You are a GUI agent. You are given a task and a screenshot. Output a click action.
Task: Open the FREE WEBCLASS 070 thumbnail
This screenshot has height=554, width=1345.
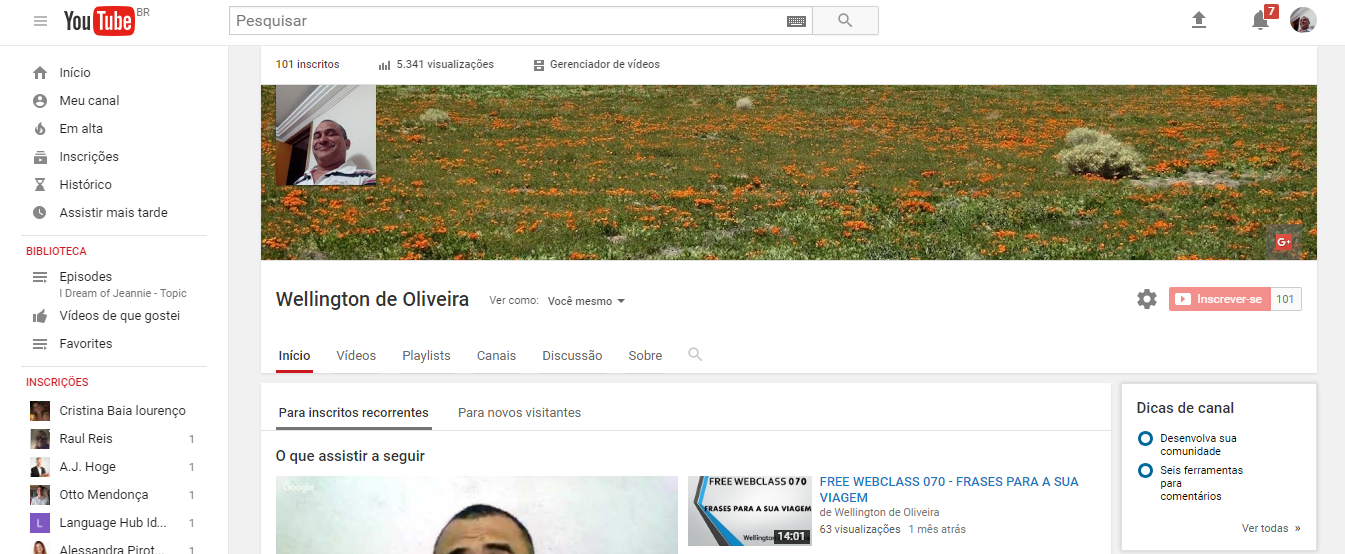tap(750, 511)
